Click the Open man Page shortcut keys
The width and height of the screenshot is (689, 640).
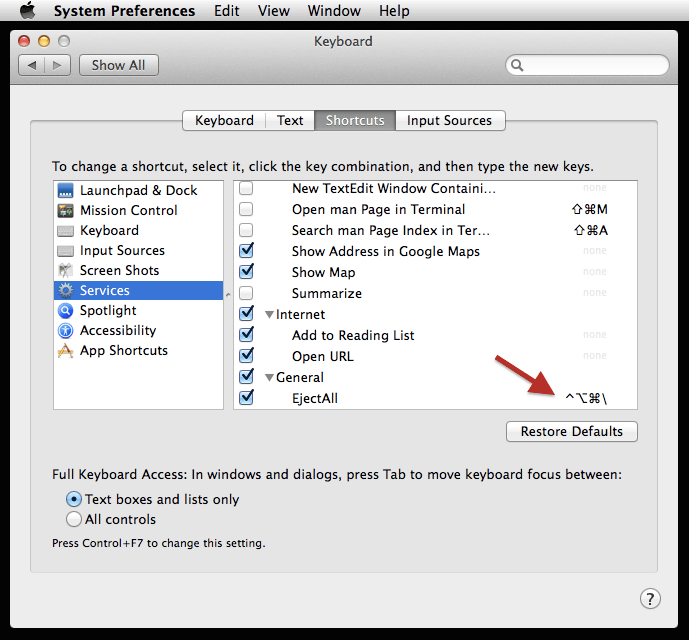(590, 209)
